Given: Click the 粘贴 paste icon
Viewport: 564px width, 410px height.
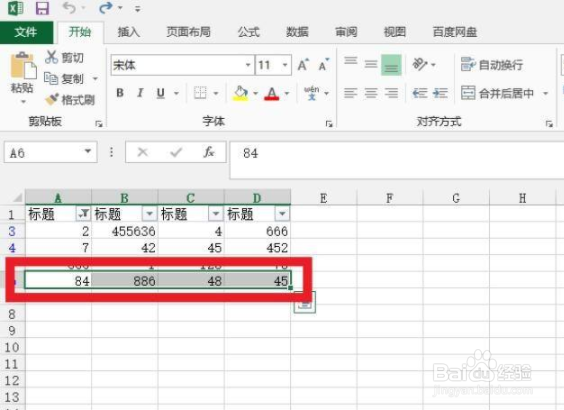Looking at the screenshot, I should coord(23,65).
